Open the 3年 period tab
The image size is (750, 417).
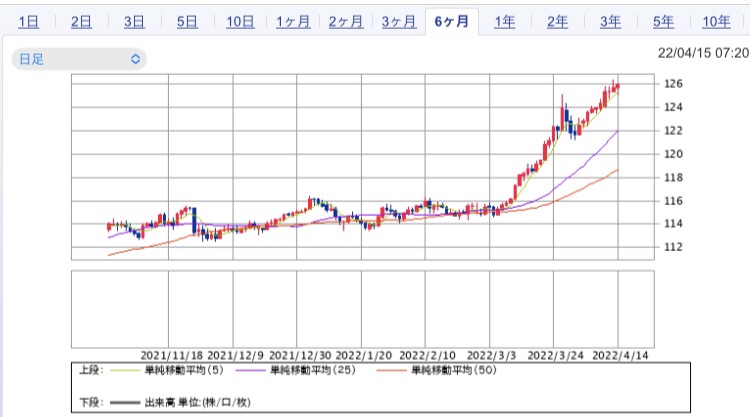pyautogui.click(x=610, y=22)
